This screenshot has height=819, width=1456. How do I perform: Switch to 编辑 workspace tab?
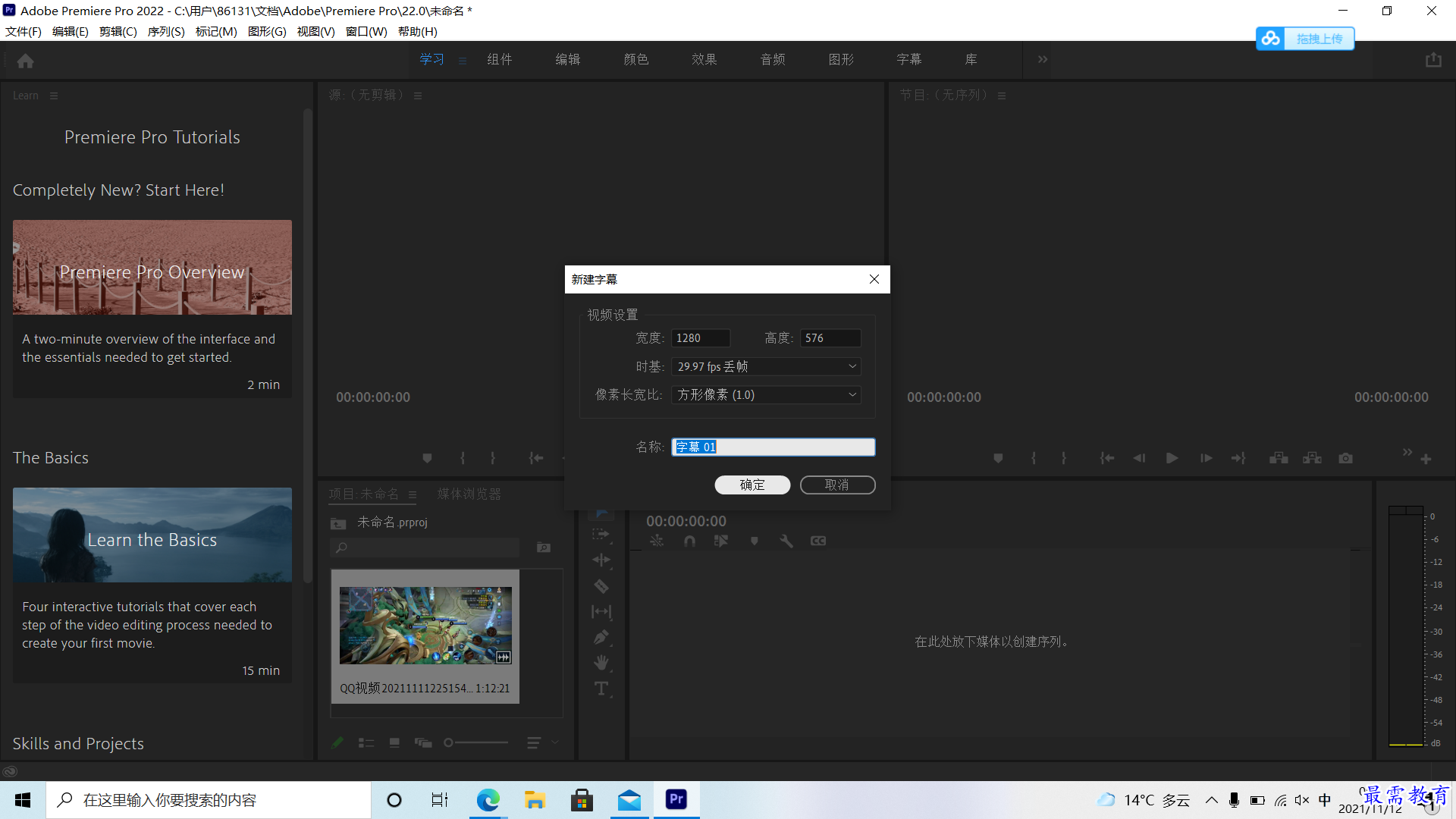[x=568, y=59]
